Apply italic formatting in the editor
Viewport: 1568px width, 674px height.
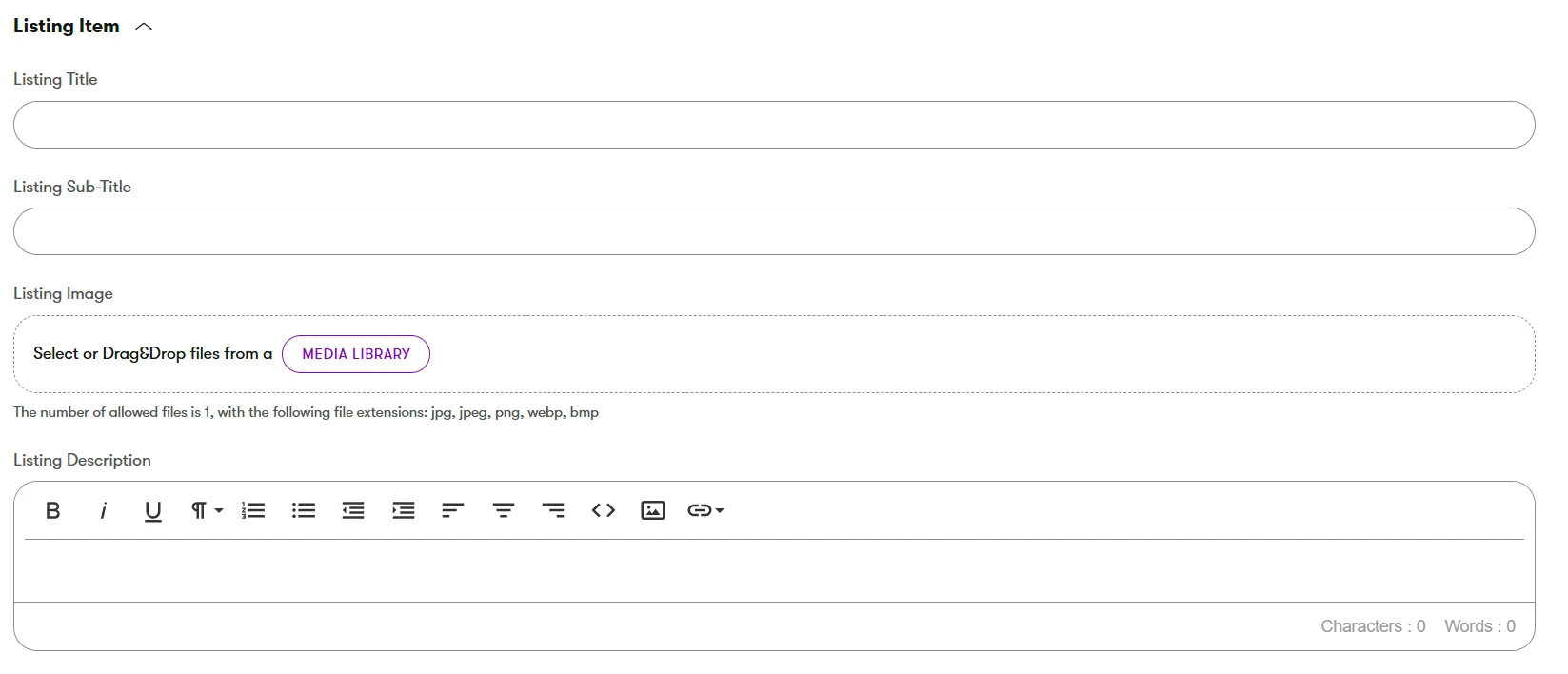point(103,511)
